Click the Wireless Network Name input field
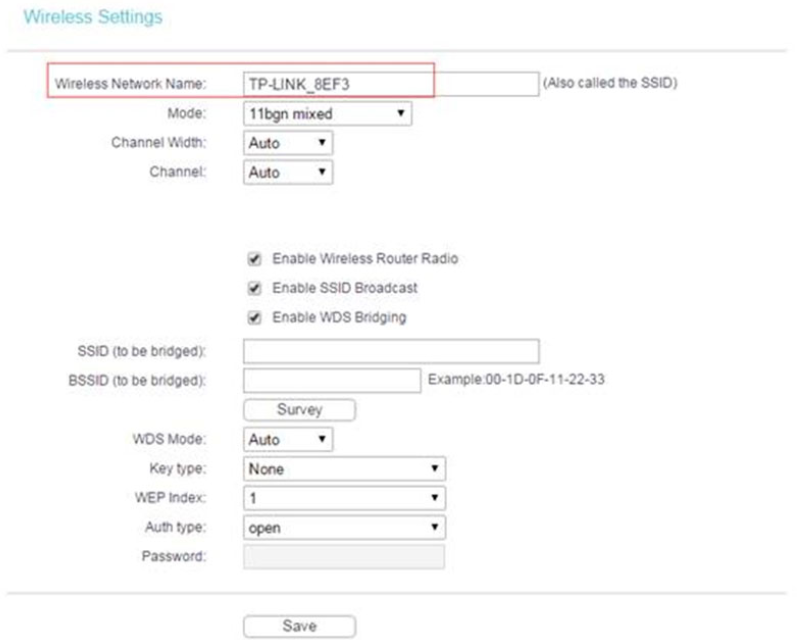 [x=390, y=84]
